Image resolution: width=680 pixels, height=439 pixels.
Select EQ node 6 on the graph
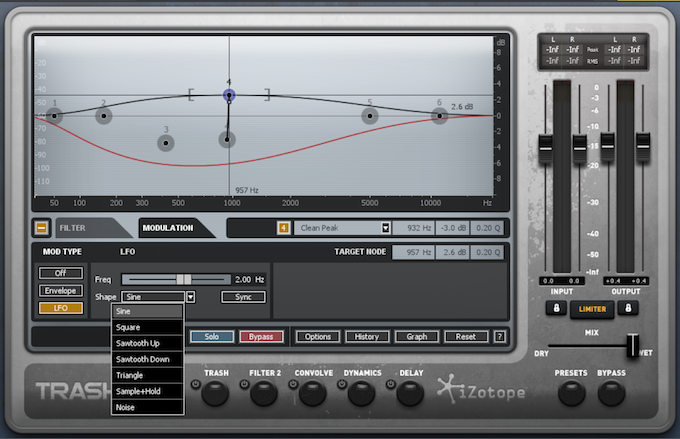click(x=439, y=116)
